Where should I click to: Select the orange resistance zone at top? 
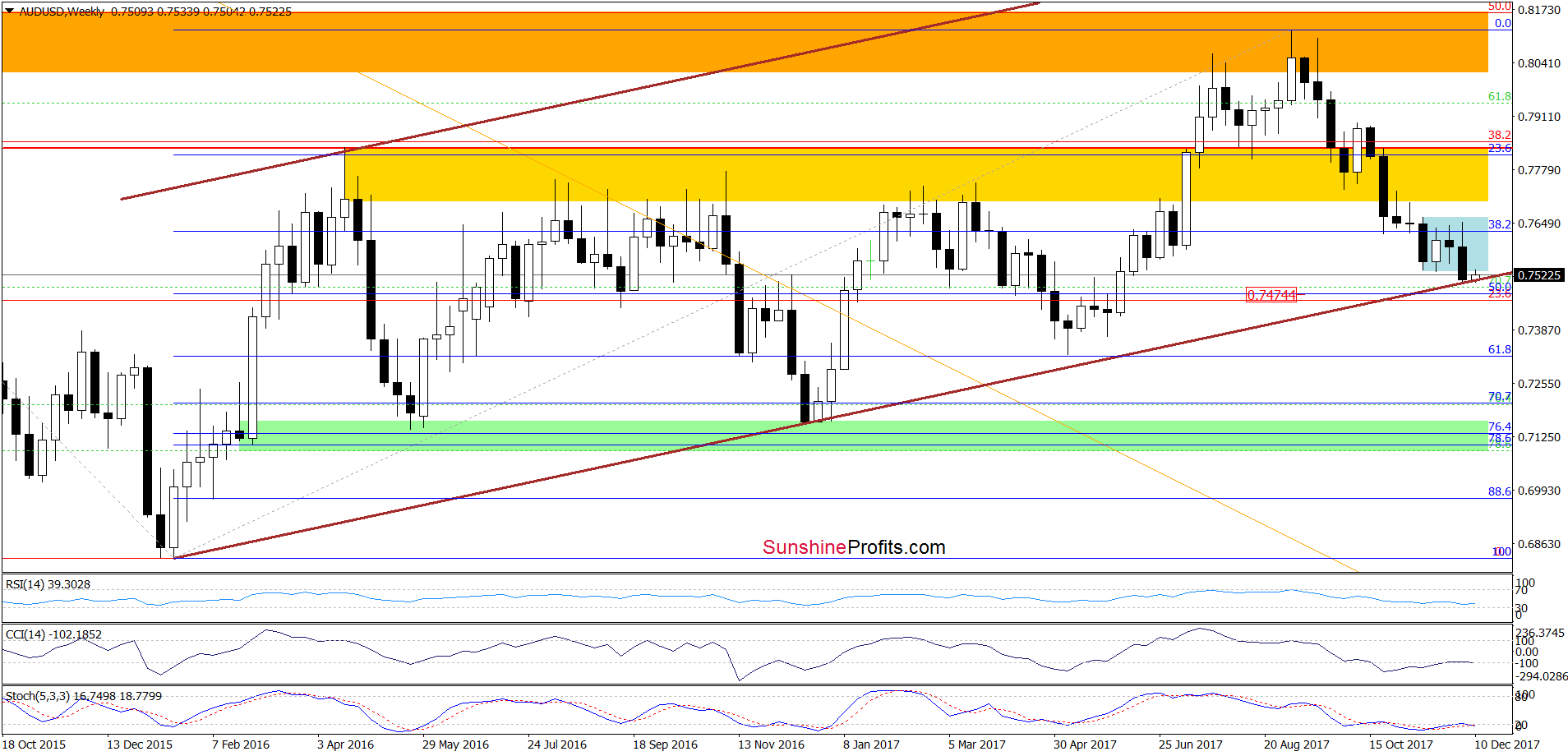[x=745, y=42]
